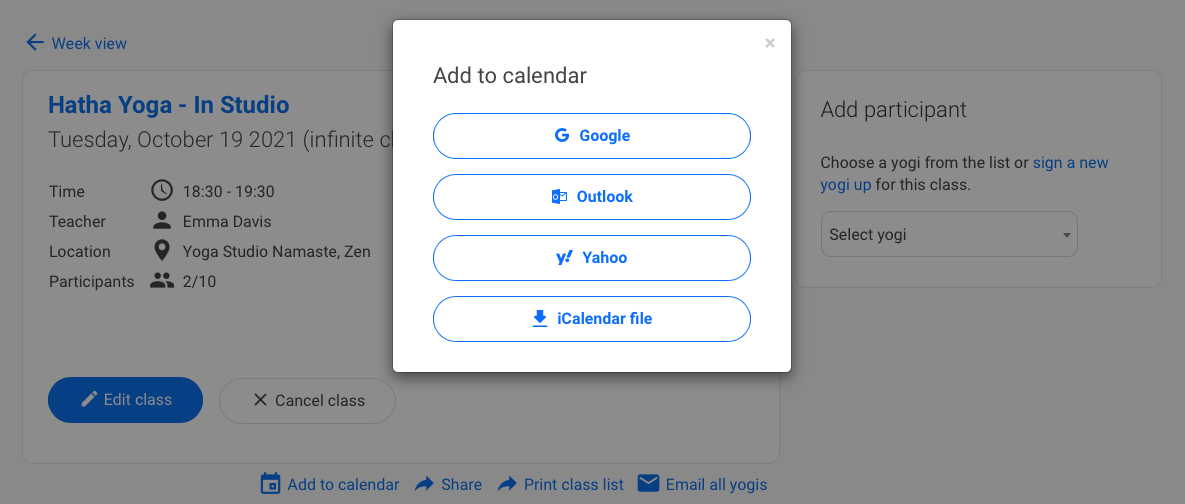The image size is (1185, 504).
Task: Click the pencil icon on Edit class
Action: point(89,399)
